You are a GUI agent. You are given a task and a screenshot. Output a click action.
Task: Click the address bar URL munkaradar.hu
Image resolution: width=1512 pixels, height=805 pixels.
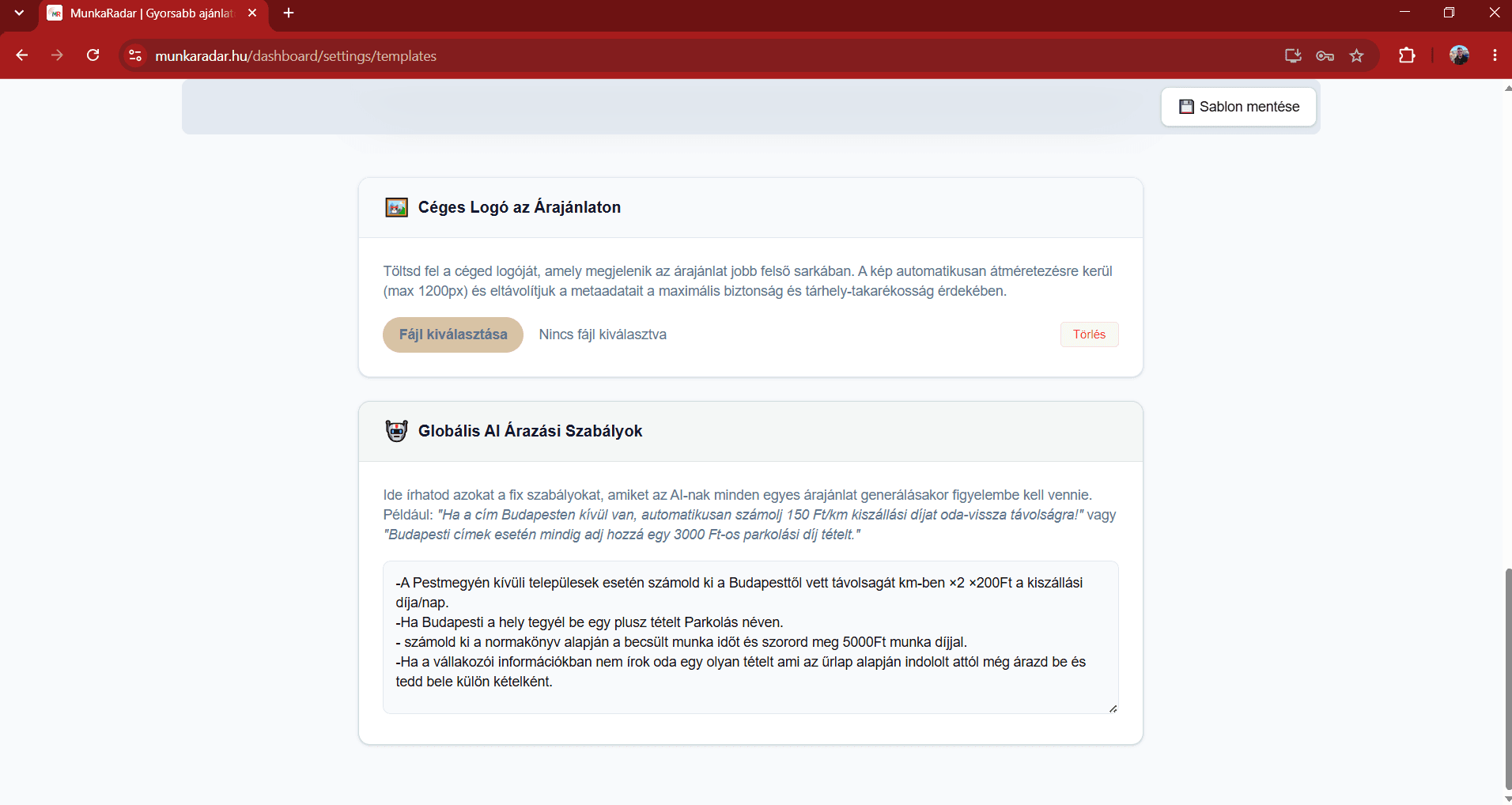click(x=296, y=56)
